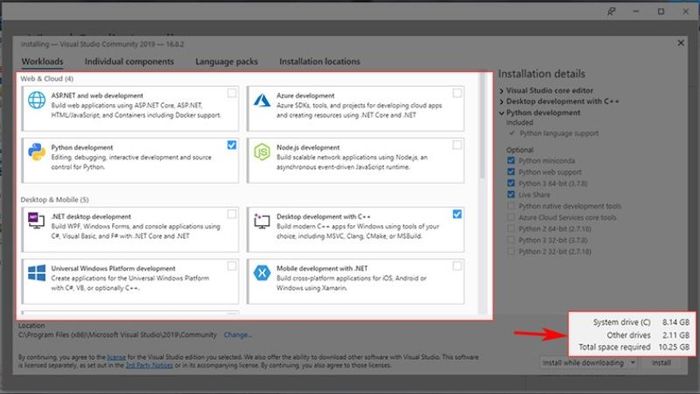Check Python native development tools option

pos(511,206)
